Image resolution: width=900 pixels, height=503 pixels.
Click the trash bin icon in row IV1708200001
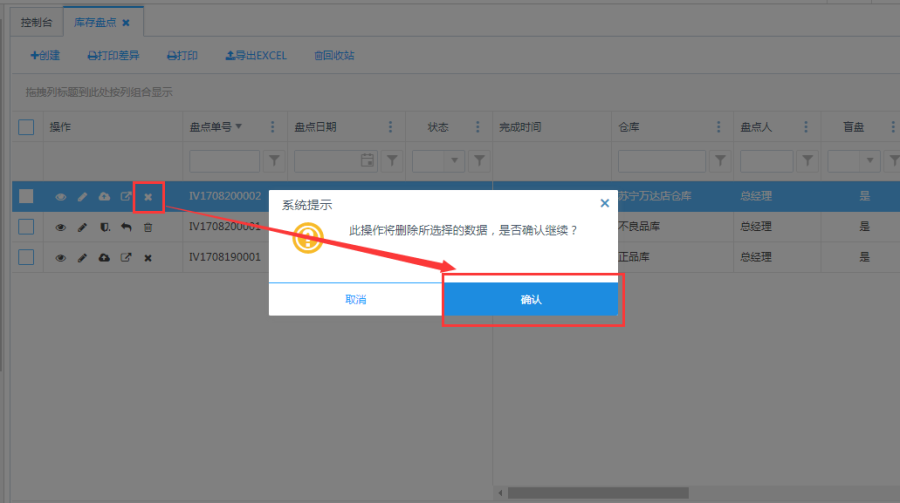pos(148,227)
